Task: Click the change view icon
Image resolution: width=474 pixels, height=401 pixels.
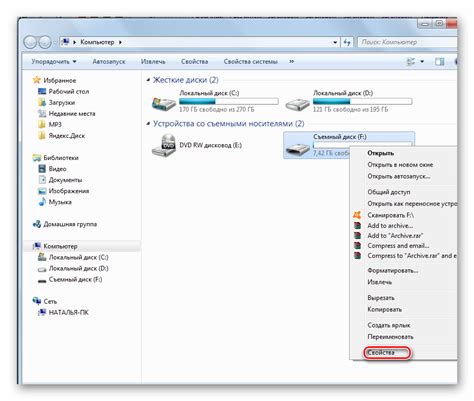Action: click(x=411, y=62)
